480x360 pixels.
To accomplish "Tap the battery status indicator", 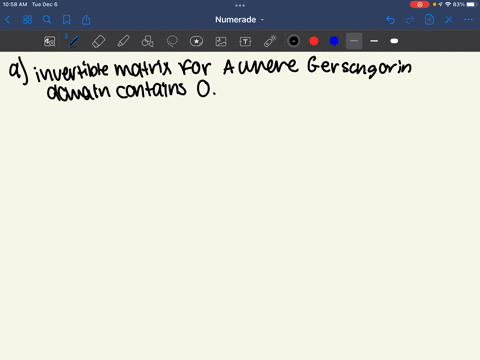I will (472, 4).
